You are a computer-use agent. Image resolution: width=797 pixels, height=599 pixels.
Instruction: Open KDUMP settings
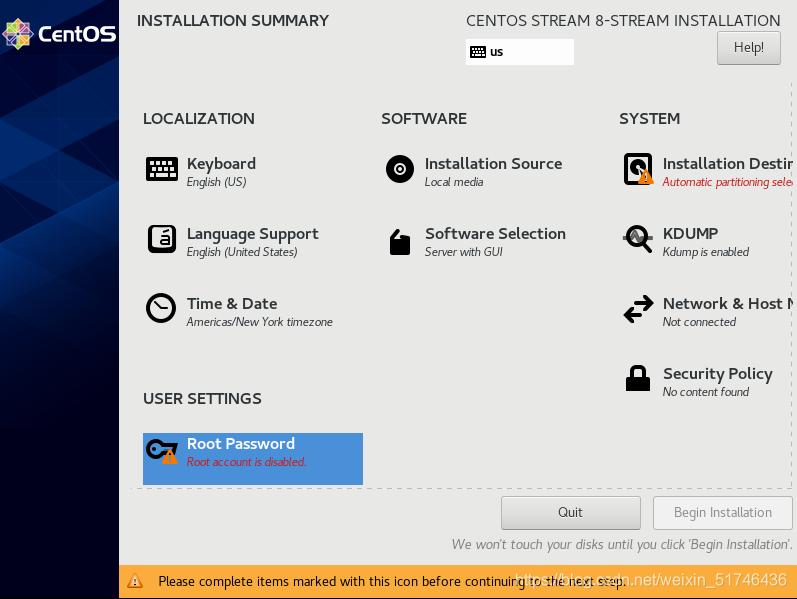click(x=690, y=233)
